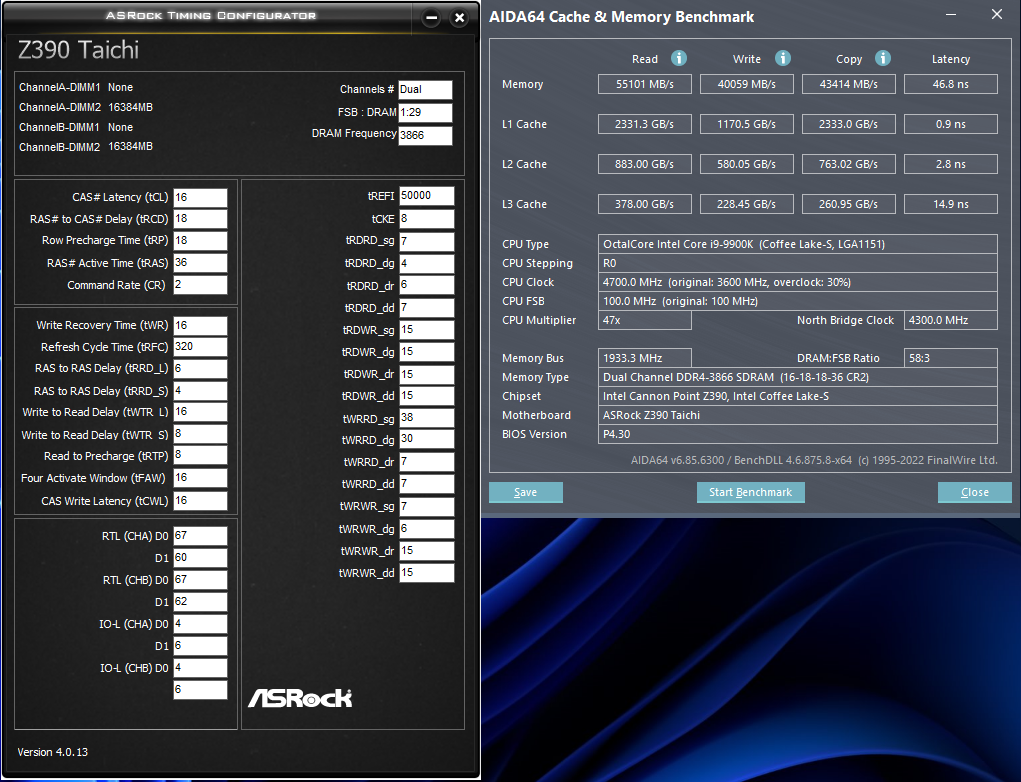The image size is (1021, 782).
Task: Click the tCKE value field
Action: (427, 219)
